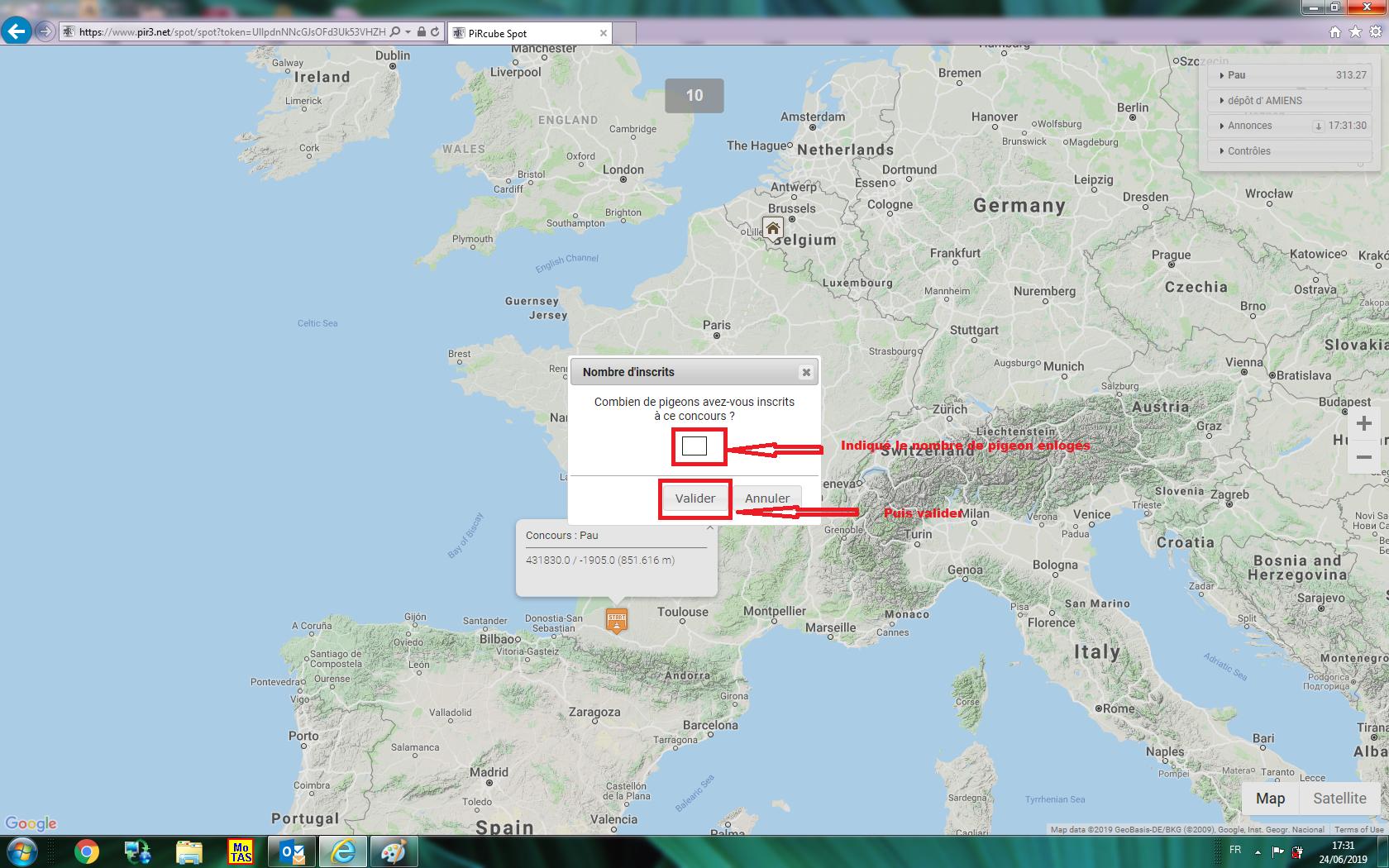Open File Explorer from the taskbar
The image size is (1389, 868).
pos(189,851)
